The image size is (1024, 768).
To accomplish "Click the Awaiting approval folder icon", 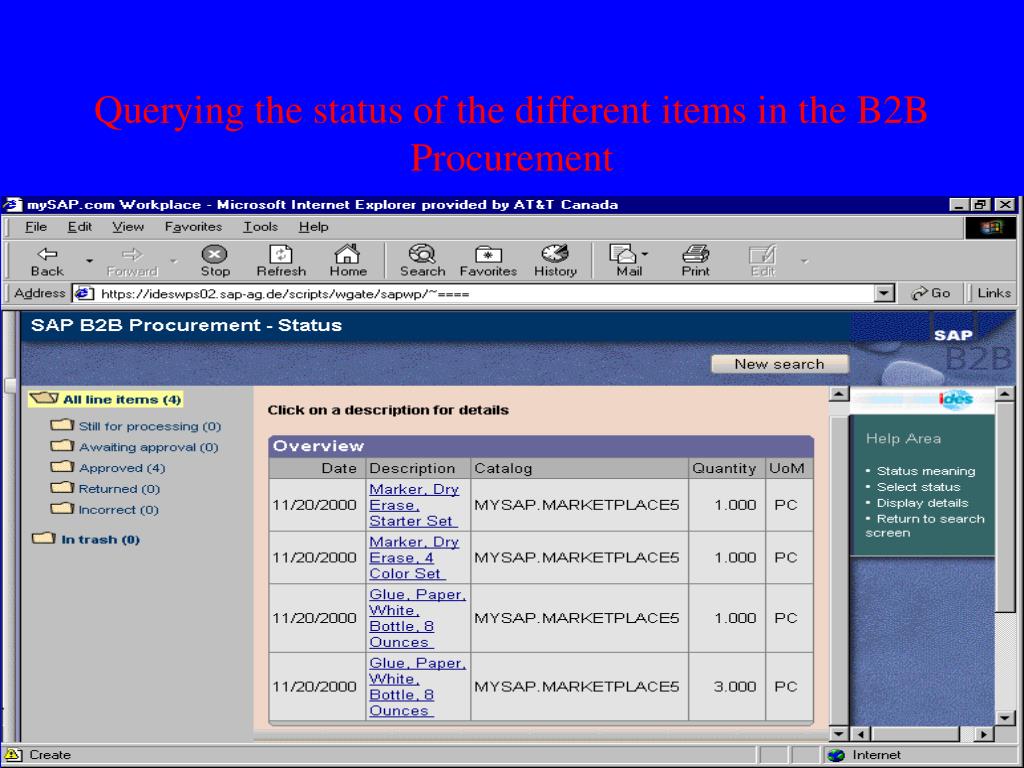I will [x=62, y=446].
